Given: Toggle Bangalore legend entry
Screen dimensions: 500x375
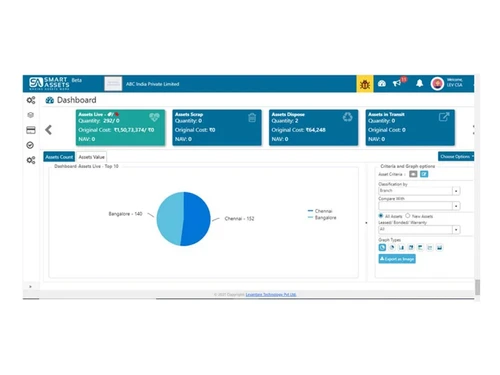Looking at the screenshot, I should pyautogui.click(x=322, y=218).
